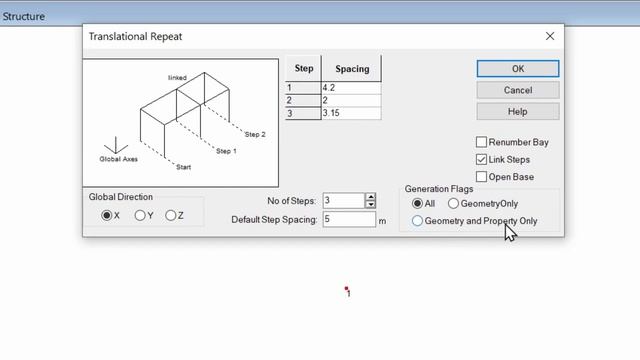Click the Spacing column header
This screenshot has height=360, width=640.
[352, 69]
